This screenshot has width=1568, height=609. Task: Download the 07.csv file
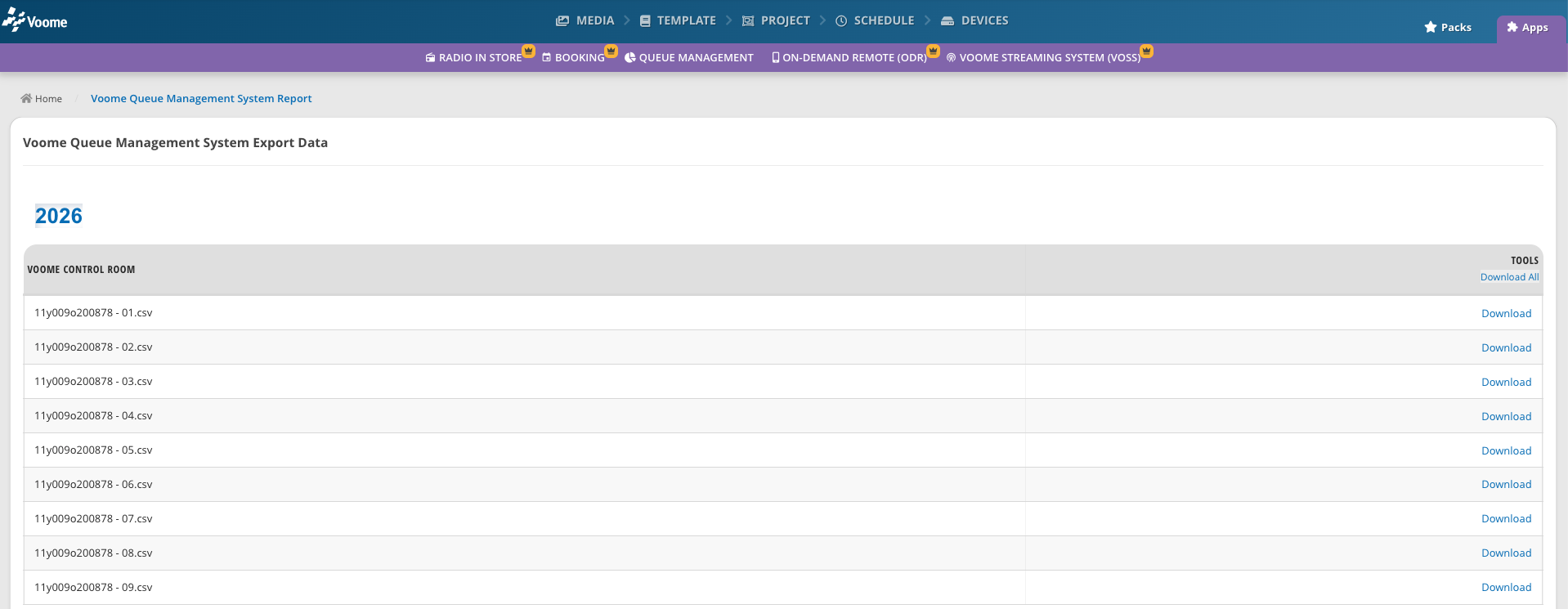click(1506, 519)
